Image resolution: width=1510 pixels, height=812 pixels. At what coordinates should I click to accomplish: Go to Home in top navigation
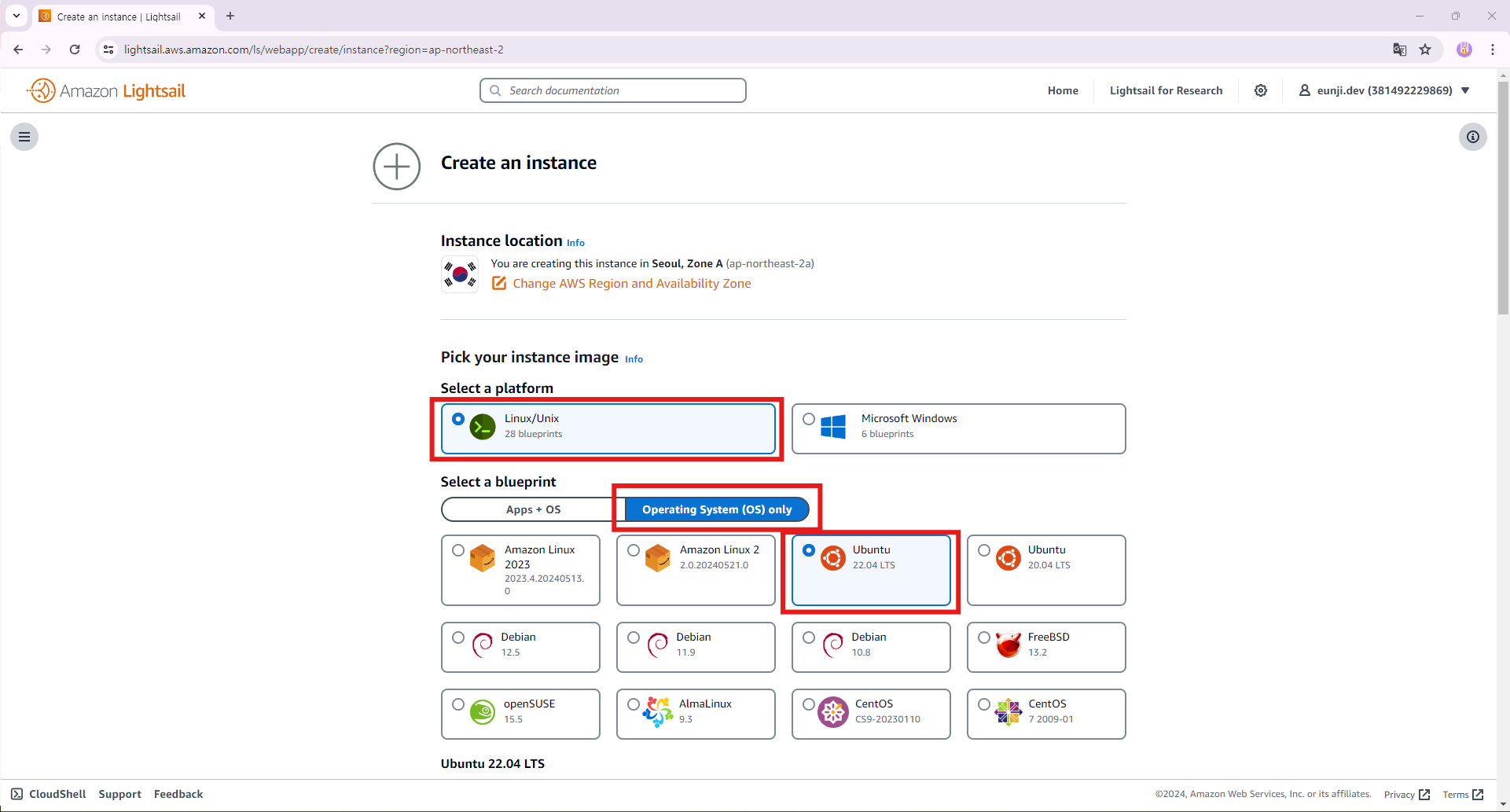point(1063,90)
